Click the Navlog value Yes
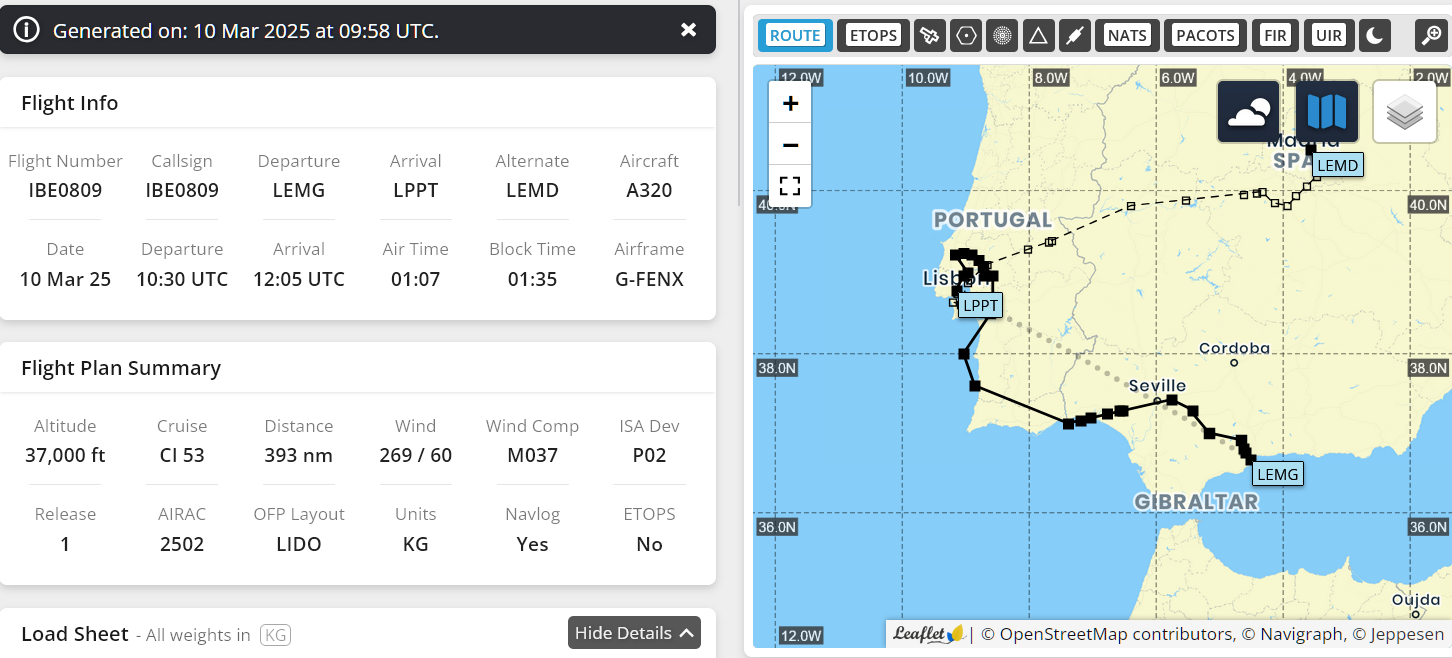The image size is (1452, 658). coord(532,544)
